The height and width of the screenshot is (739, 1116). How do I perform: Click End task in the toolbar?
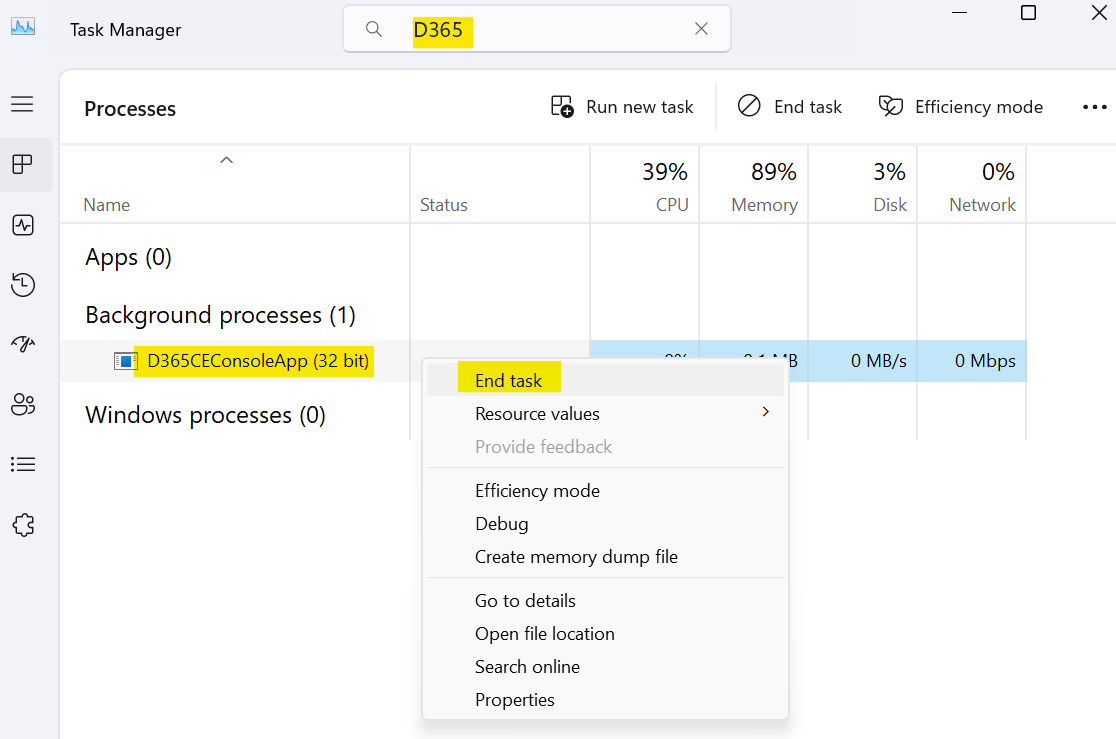[789, 107]
